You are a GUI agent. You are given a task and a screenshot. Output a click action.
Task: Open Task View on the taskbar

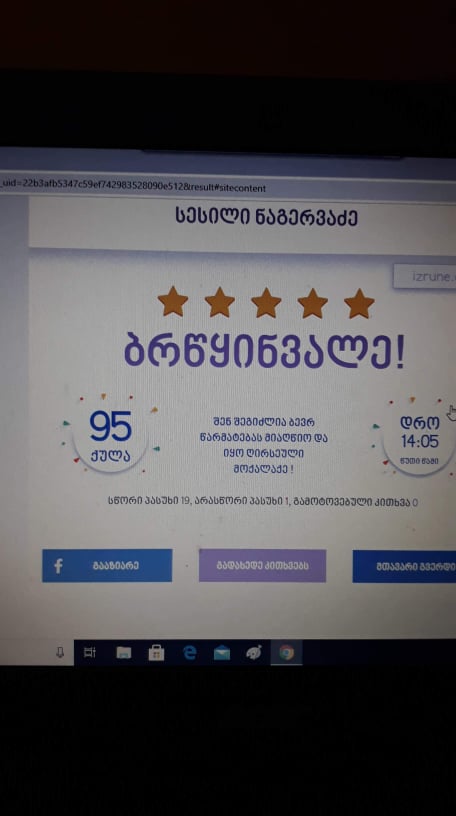pyautogui.click(x=90, y=652)
